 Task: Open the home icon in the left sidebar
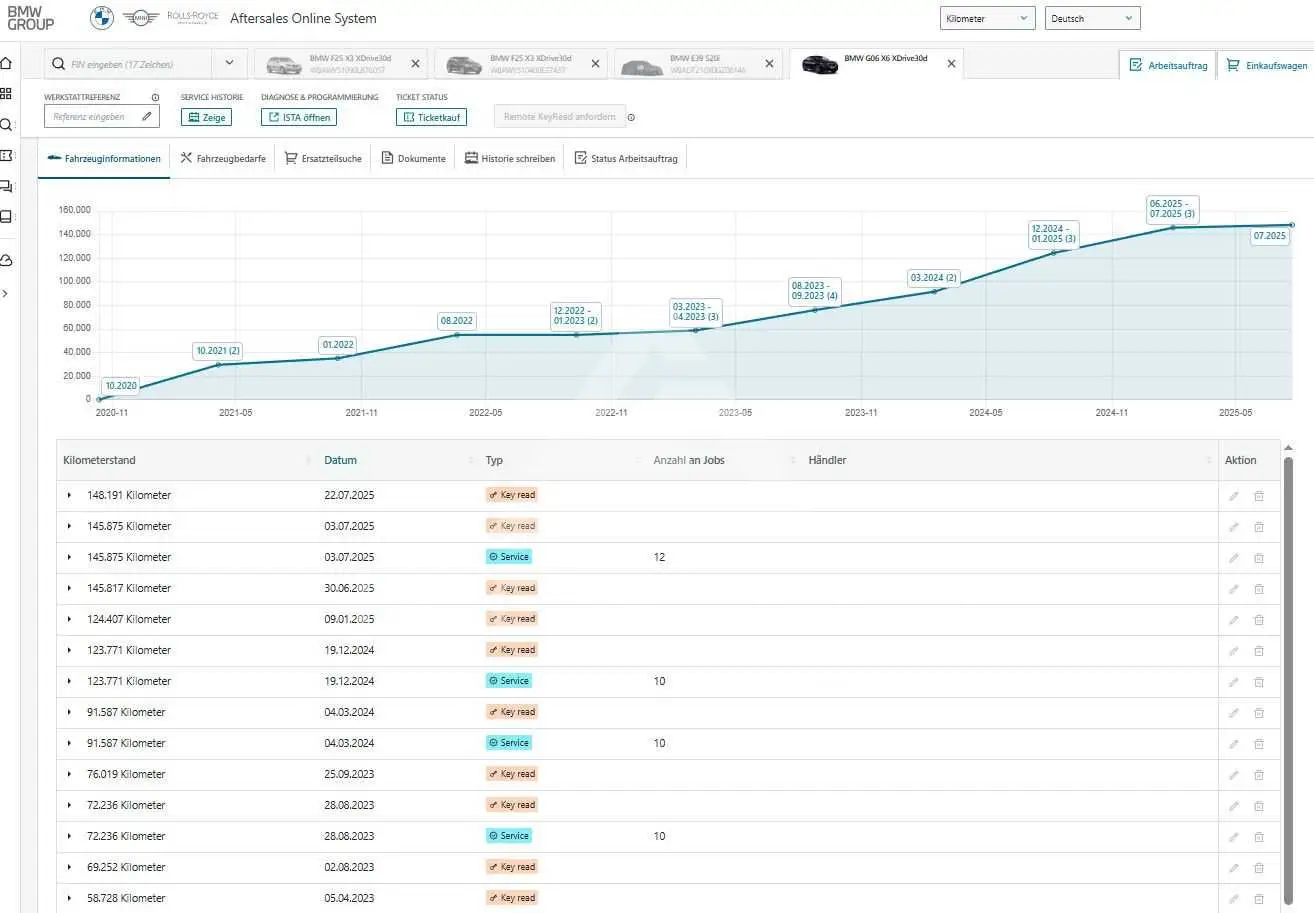6,63
